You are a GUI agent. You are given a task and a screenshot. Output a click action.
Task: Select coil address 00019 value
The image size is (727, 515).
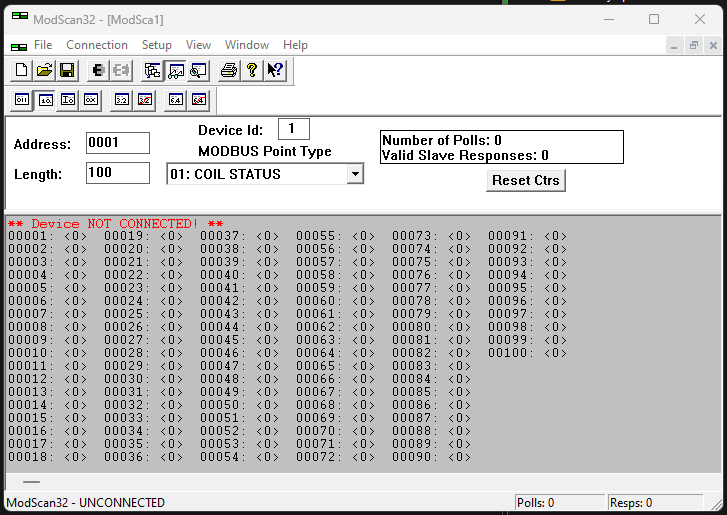171,236
